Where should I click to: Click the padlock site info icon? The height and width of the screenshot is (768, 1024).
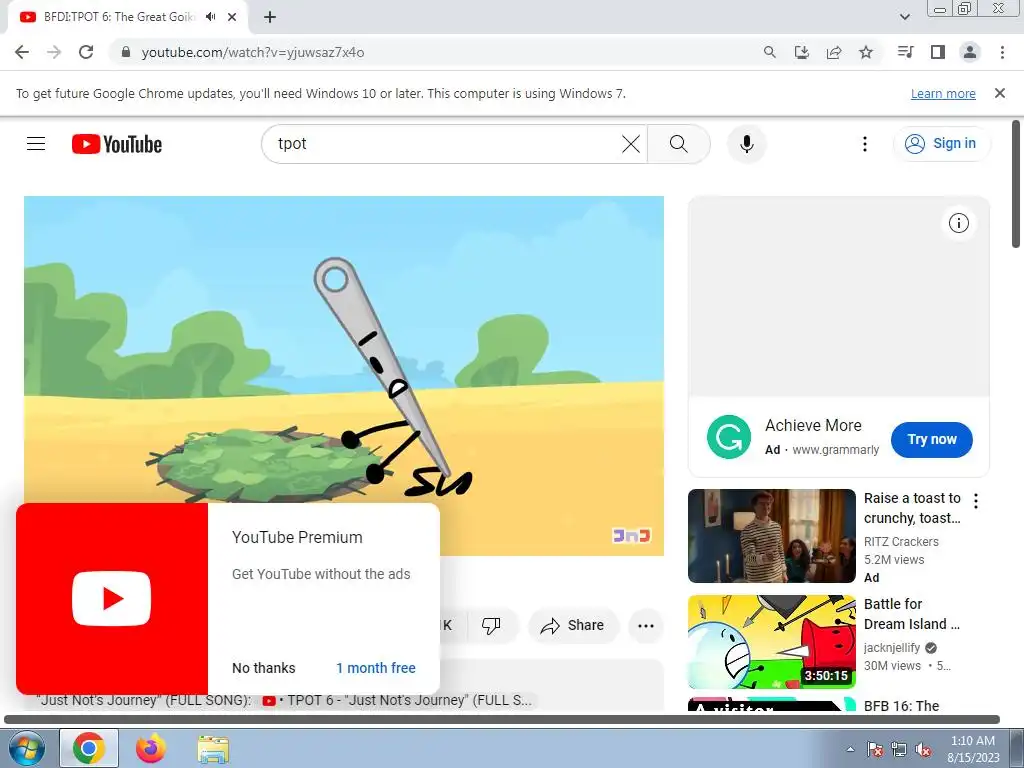pos(127,52)
